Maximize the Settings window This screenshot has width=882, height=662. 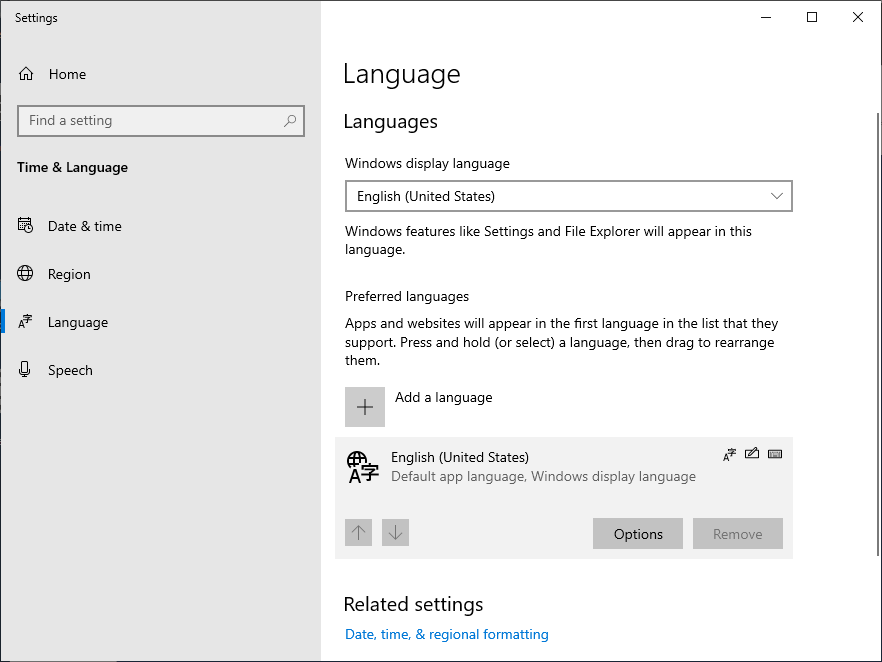812,17
